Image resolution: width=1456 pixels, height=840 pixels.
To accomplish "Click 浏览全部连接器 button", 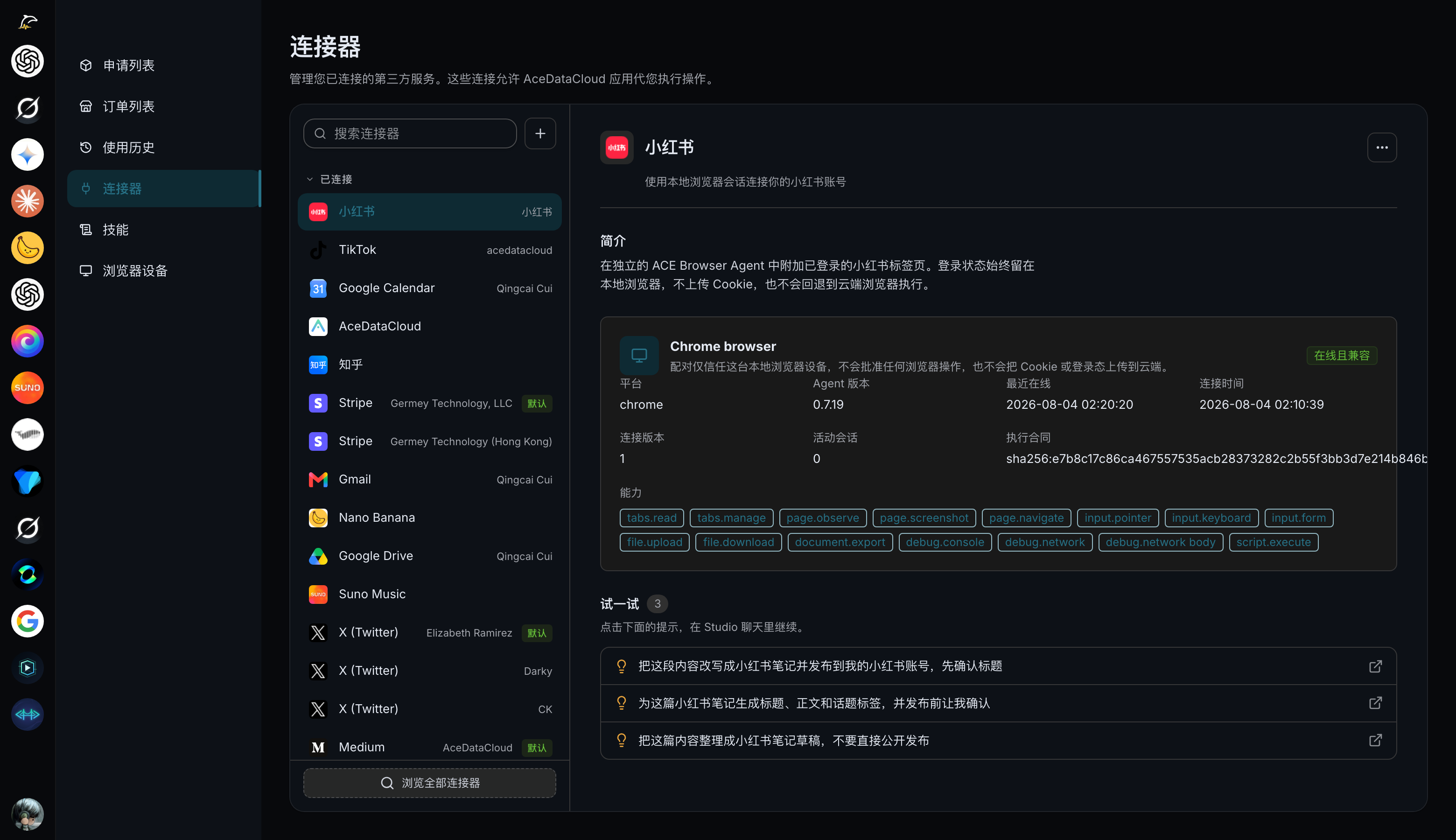I will 430,783.
